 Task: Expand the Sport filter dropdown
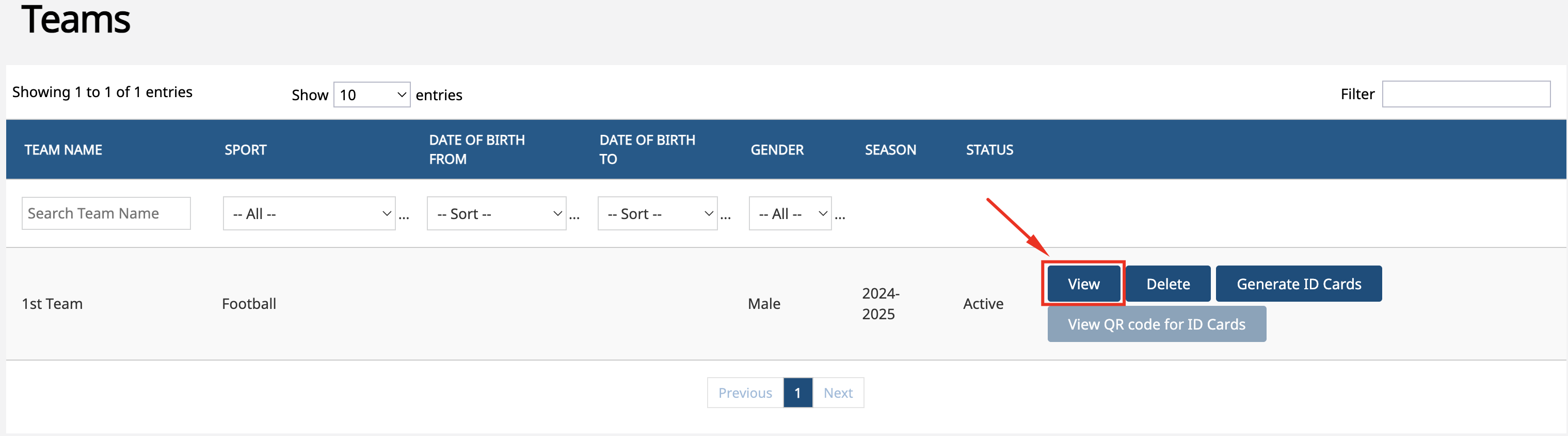point(309,213)
